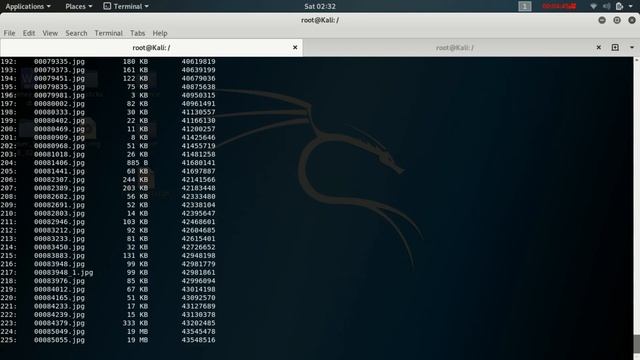The height and width of the screenshot is (360, 640).
Task: Open the Places menu
Action: tap(79, 6)
